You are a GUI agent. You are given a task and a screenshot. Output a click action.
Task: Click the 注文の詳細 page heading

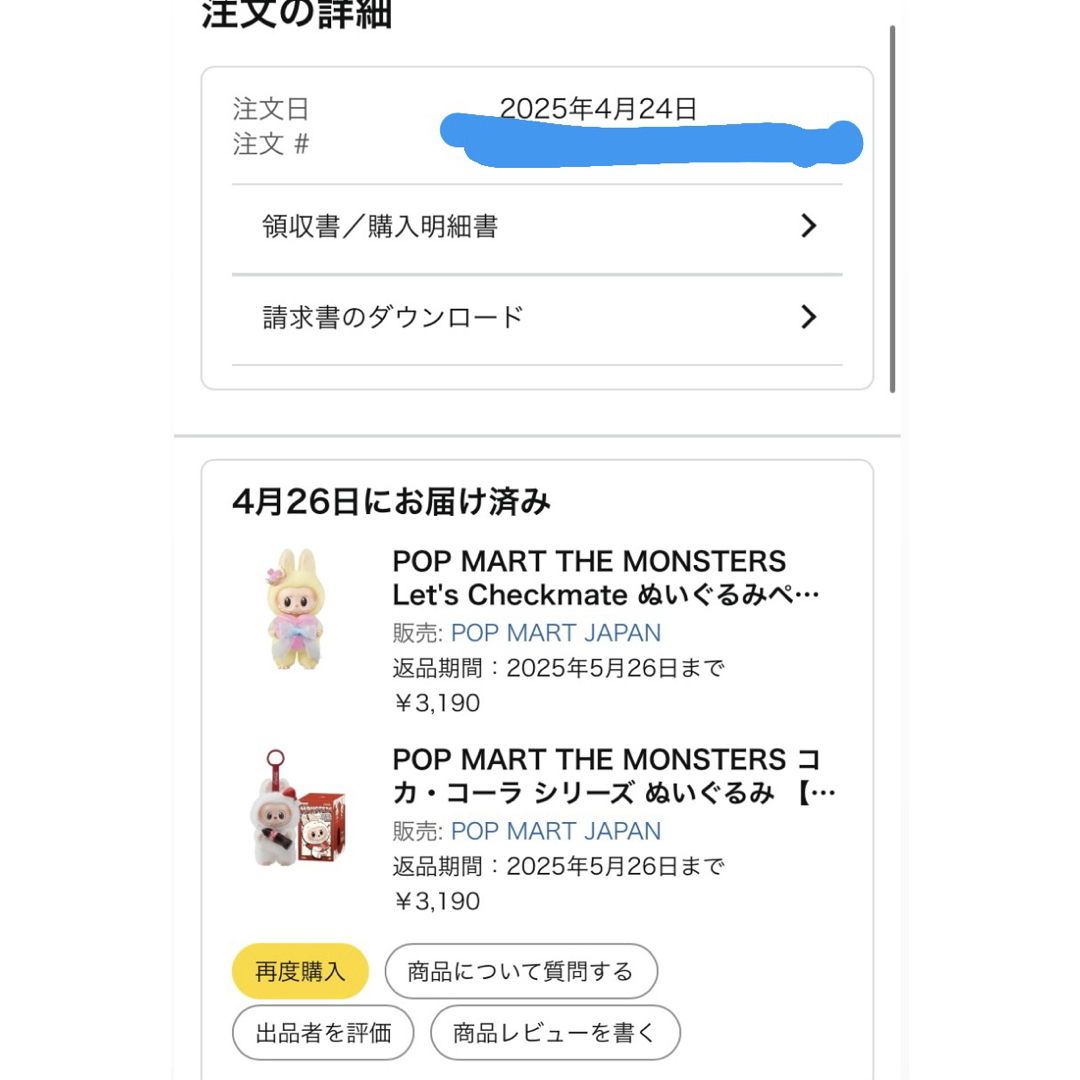point(296,14)
